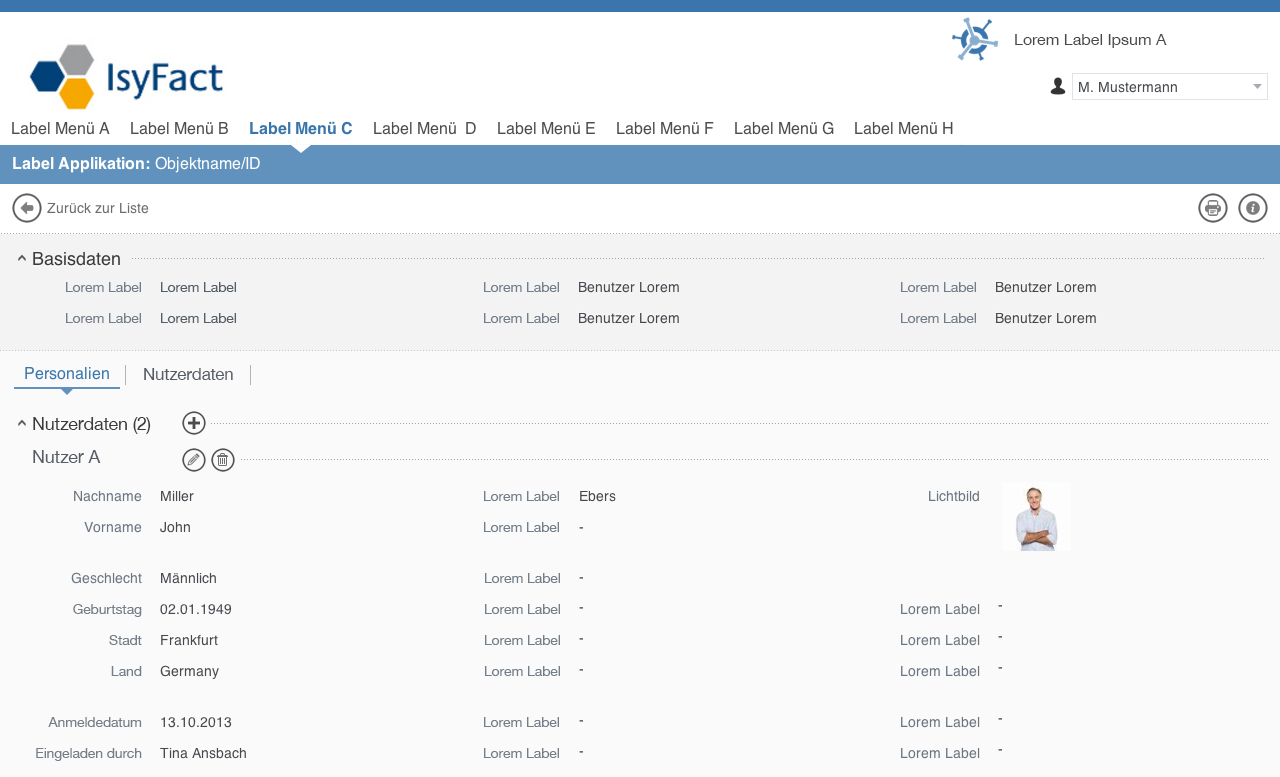Viewport: 1280px width, 777px height.
Task: Click the IsyFact logo
Action: tap(127, 77)
